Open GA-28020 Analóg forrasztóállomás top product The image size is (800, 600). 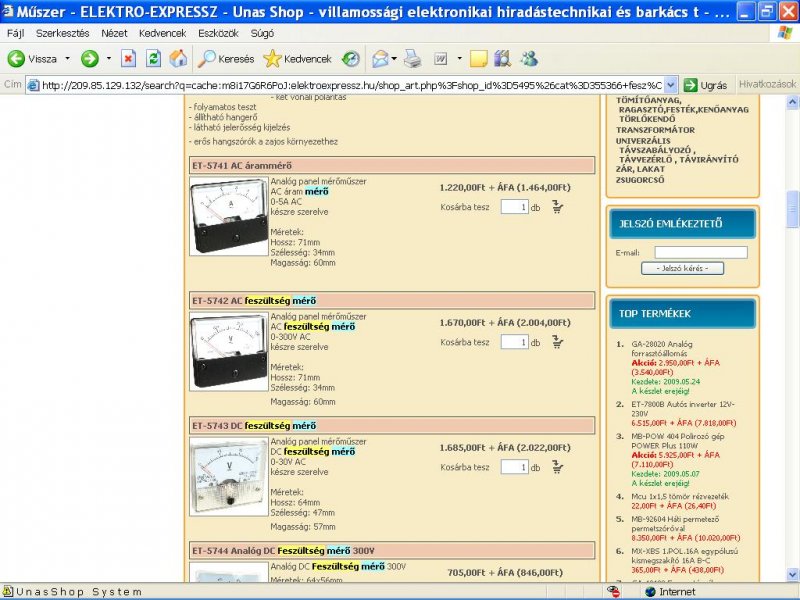click(x=662, y=348)
